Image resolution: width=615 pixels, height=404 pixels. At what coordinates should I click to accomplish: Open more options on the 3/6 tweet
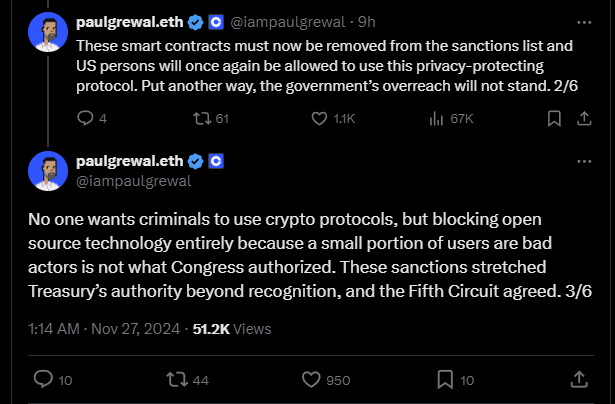click(x=583, y=160)
